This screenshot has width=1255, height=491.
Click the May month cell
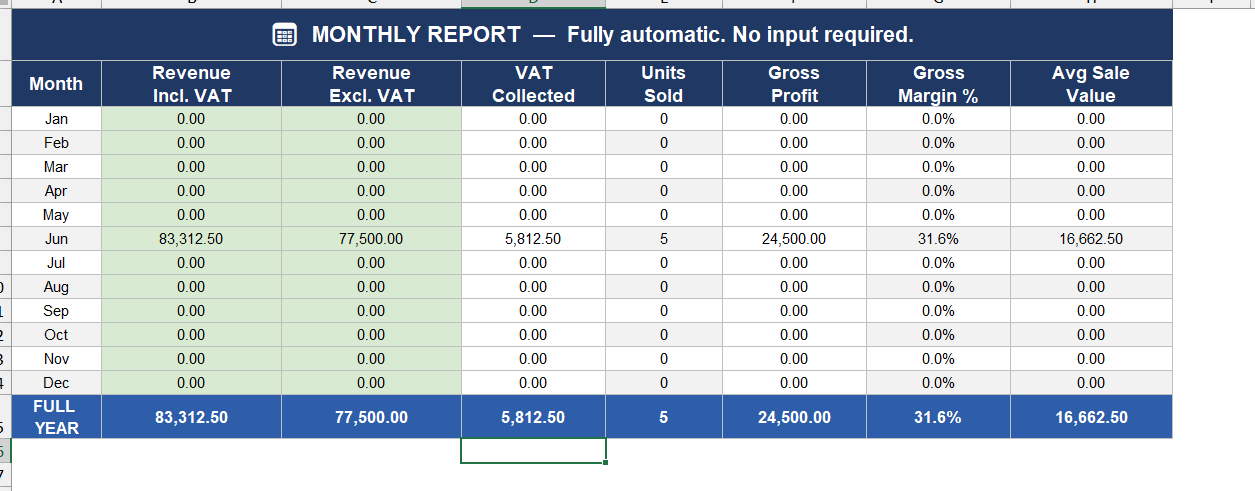pos(56,215)
